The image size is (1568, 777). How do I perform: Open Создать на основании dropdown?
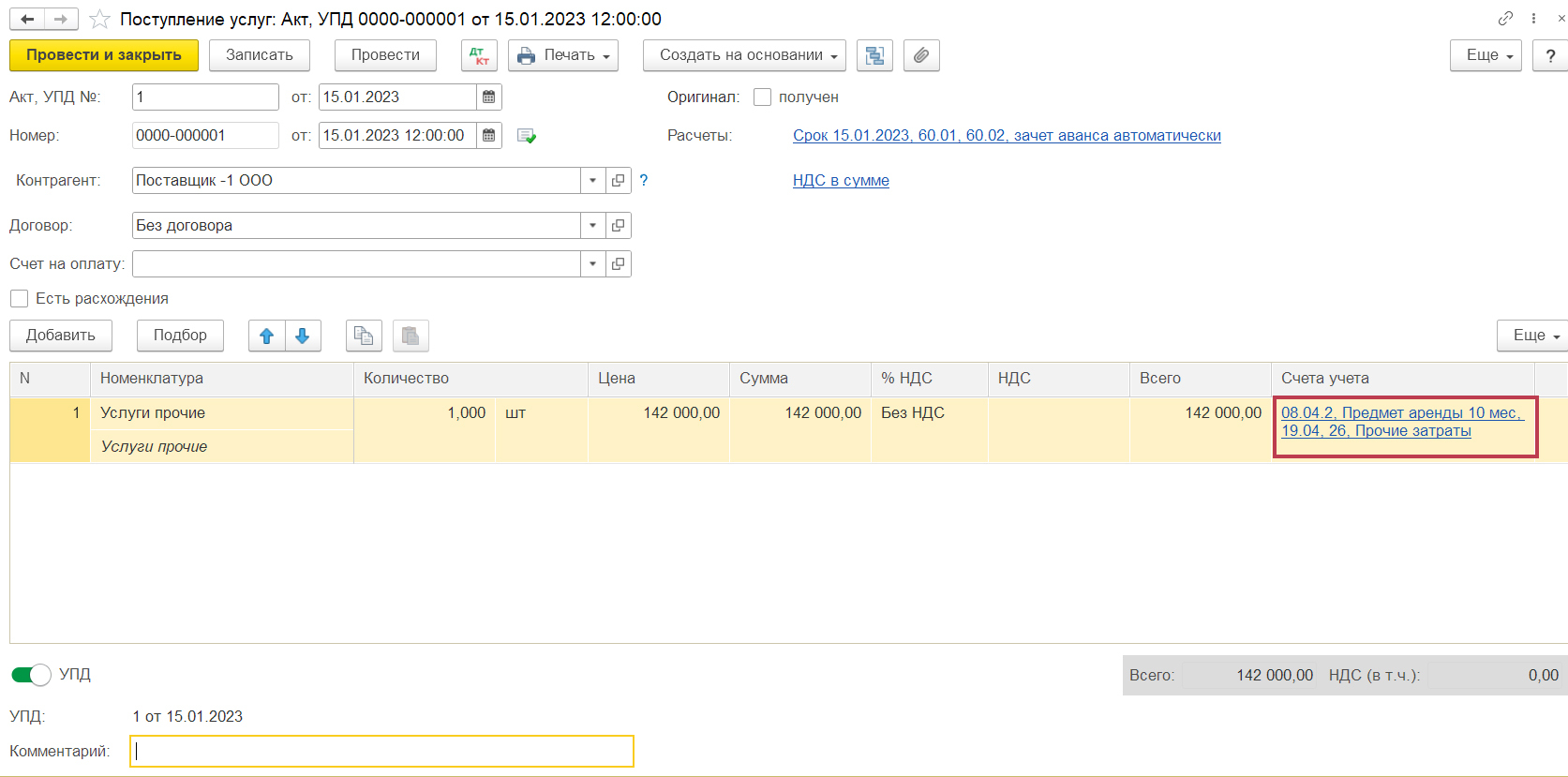coord(744,55)
